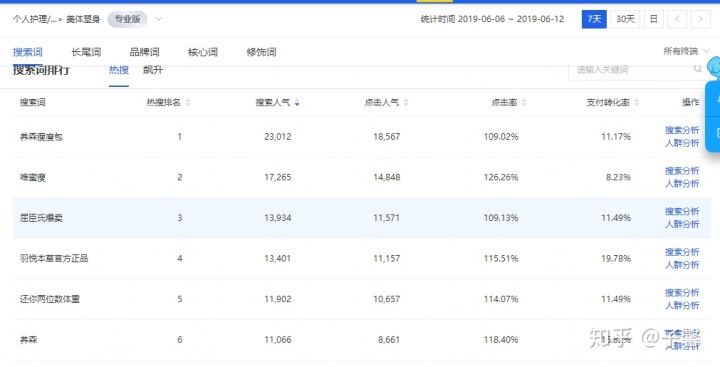Expand the 专业版 version dropdown chevron
The width and height of the screenshot is (720, 367).
point(158,19)
